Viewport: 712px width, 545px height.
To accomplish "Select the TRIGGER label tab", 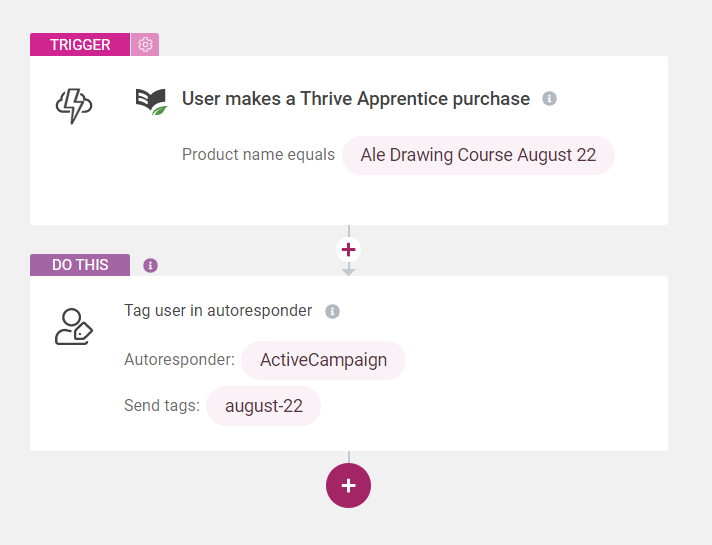I will [80, 45].
